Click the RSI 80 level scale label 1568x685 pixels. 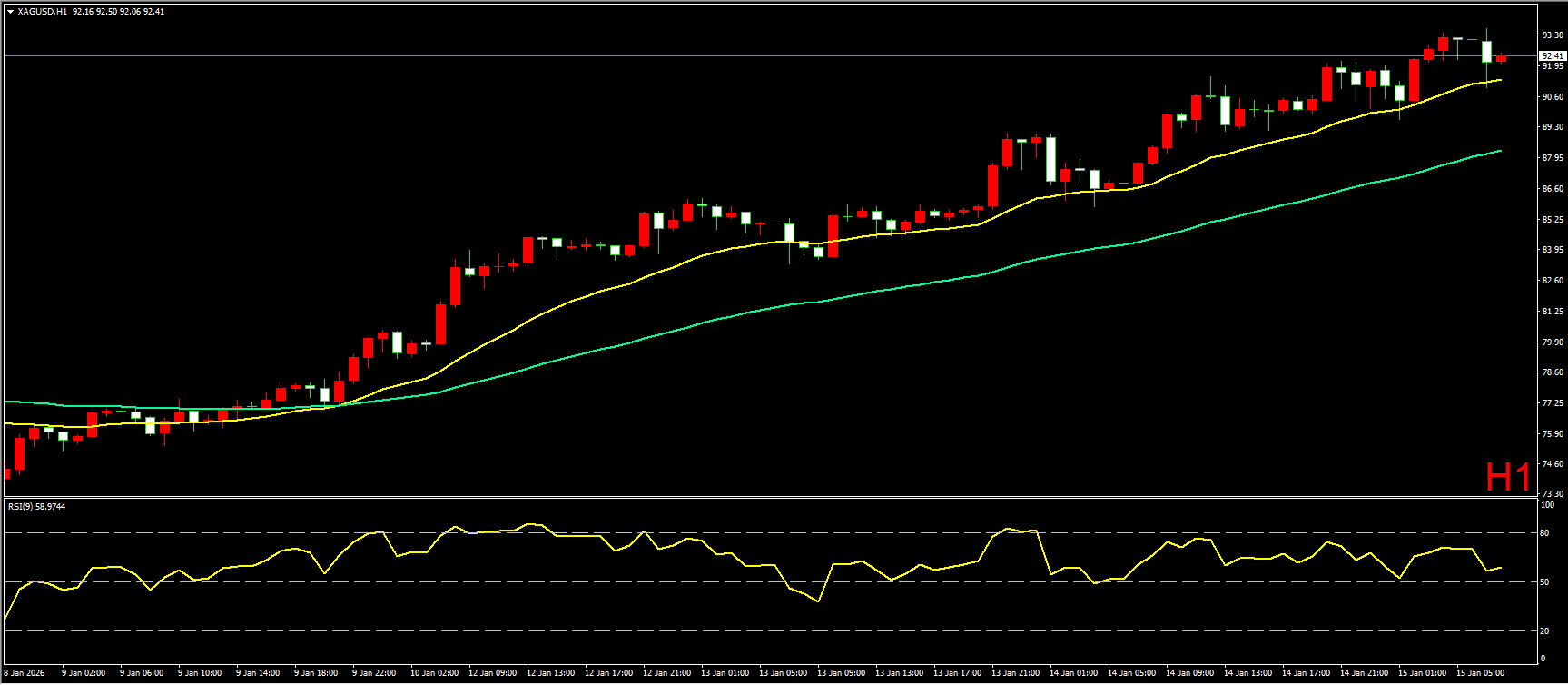click(x=1544, y=533)
